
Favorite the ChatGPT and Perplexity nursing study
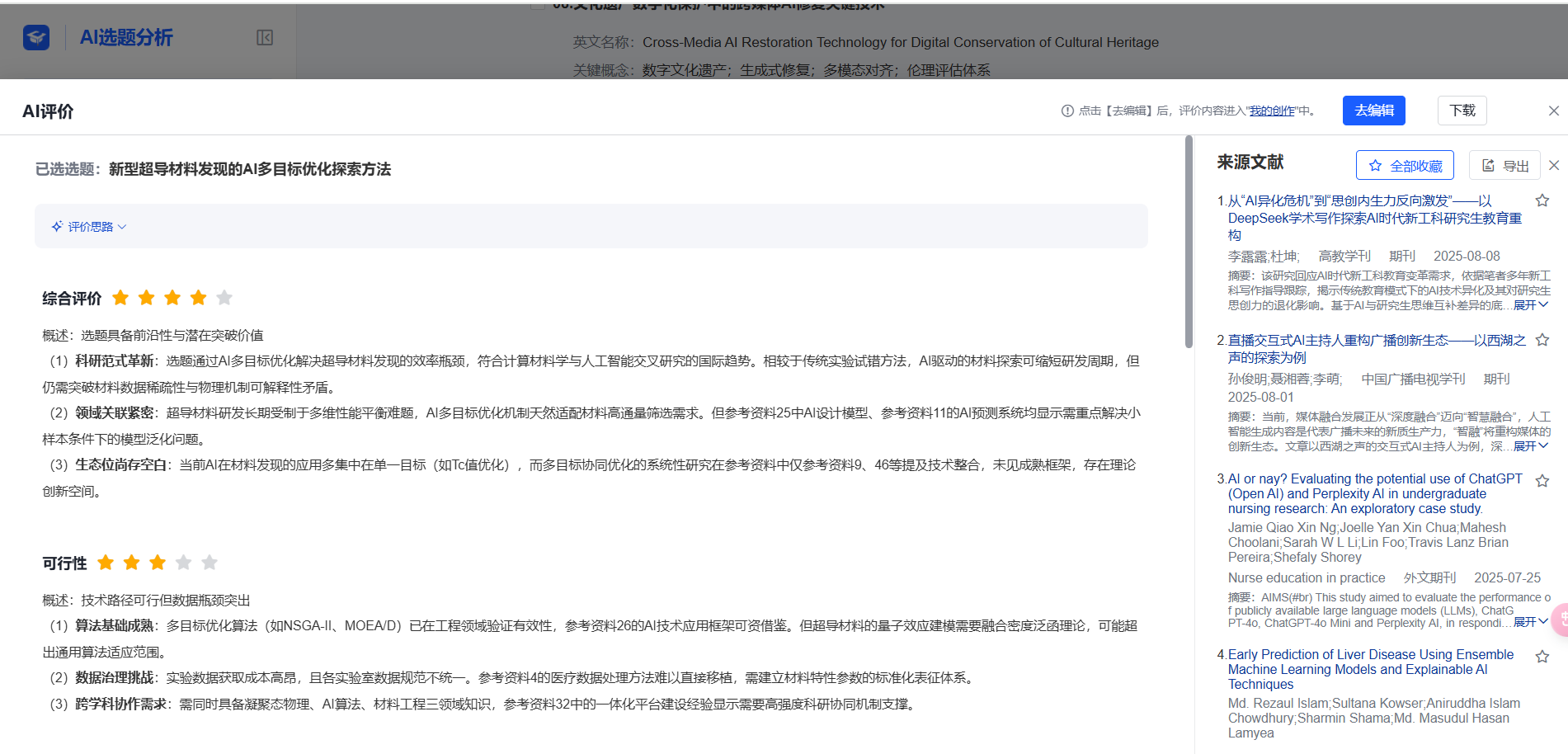pos(1542,481)
